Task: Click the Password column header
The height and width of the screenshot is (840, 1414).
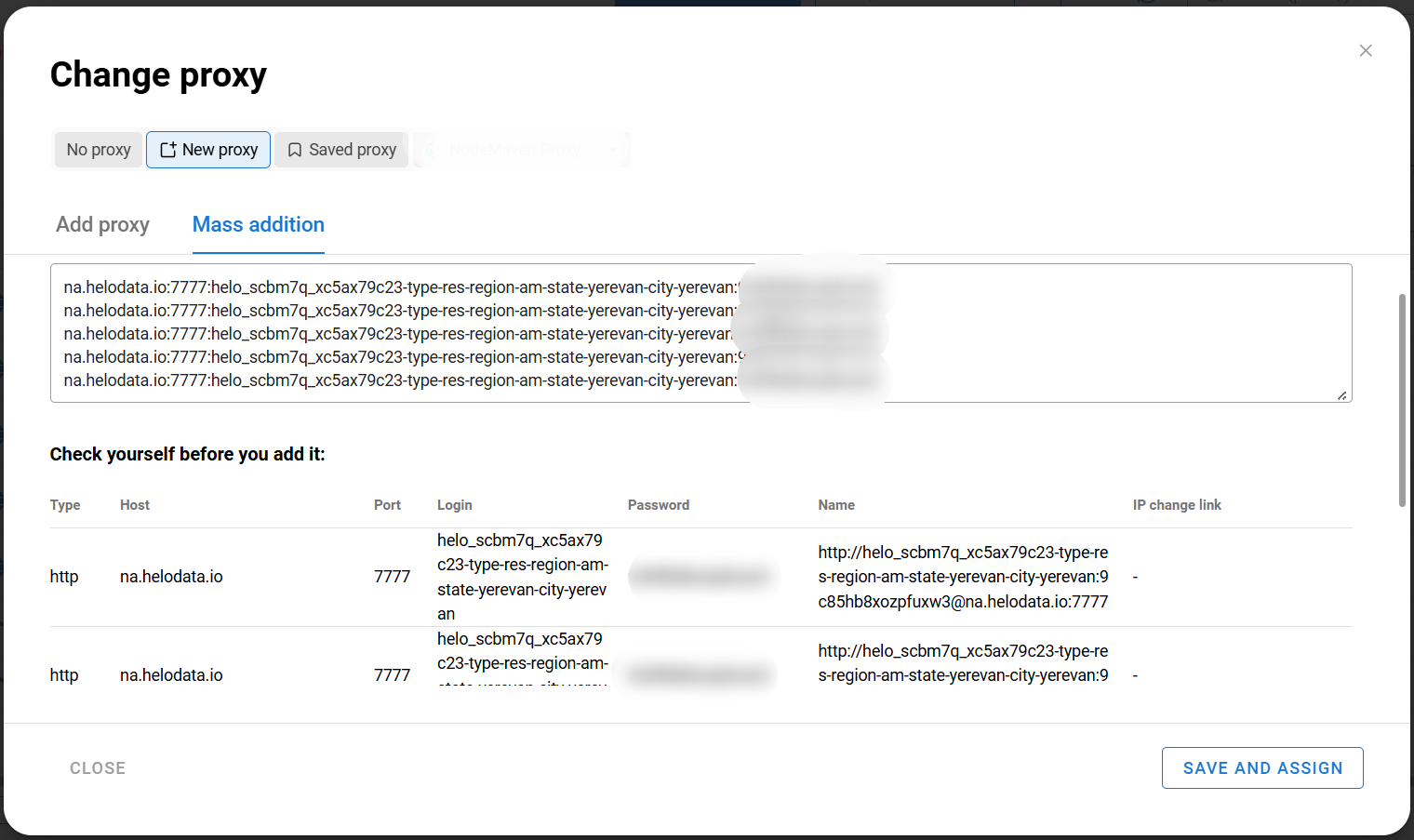Action: pos(659,505)
